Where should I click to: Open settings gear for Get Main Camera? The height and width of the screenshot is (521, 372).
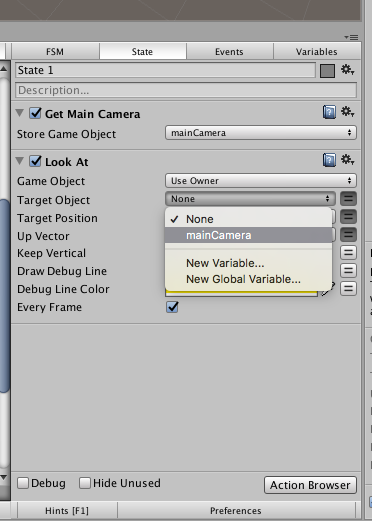tap(347, 112)
